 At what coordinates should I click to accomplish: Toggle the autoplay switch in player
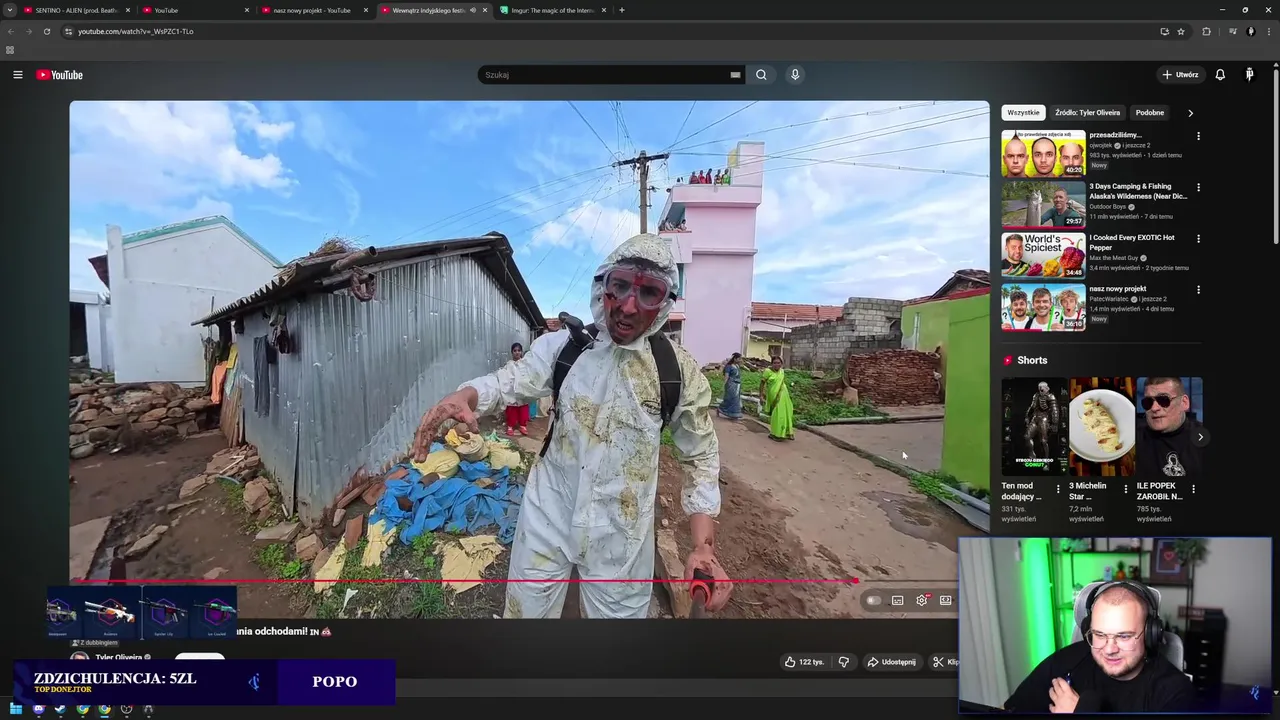(874, 600)
